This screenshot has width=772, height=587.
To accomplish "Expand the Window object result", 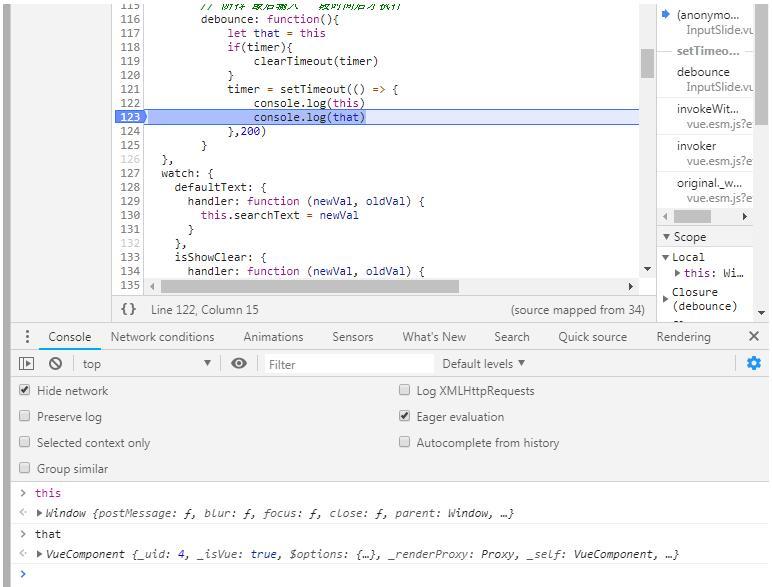I will (x=40, y=513).
